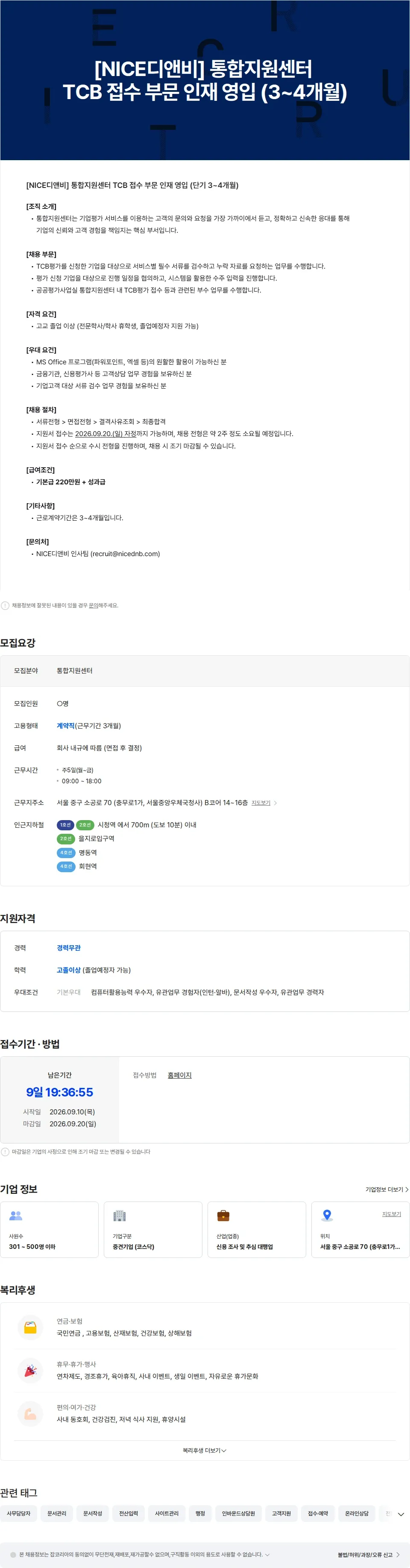The width and height of the screenshot is (410, 1568).
Task: Click the 경력무관 career requirement text
Action: tap(69, 948)
